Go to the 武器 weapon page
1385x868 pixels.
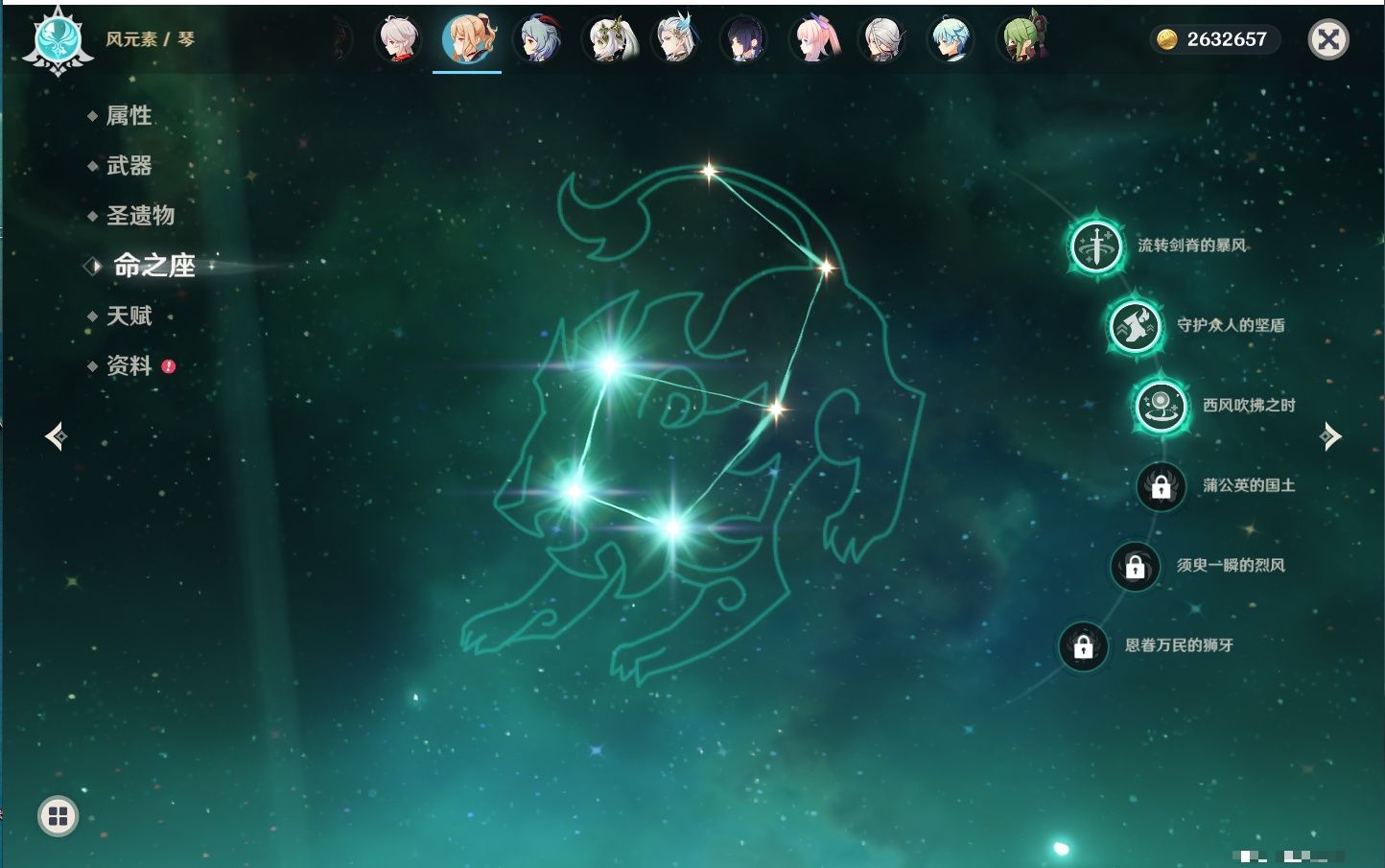(x=129, y=166)
